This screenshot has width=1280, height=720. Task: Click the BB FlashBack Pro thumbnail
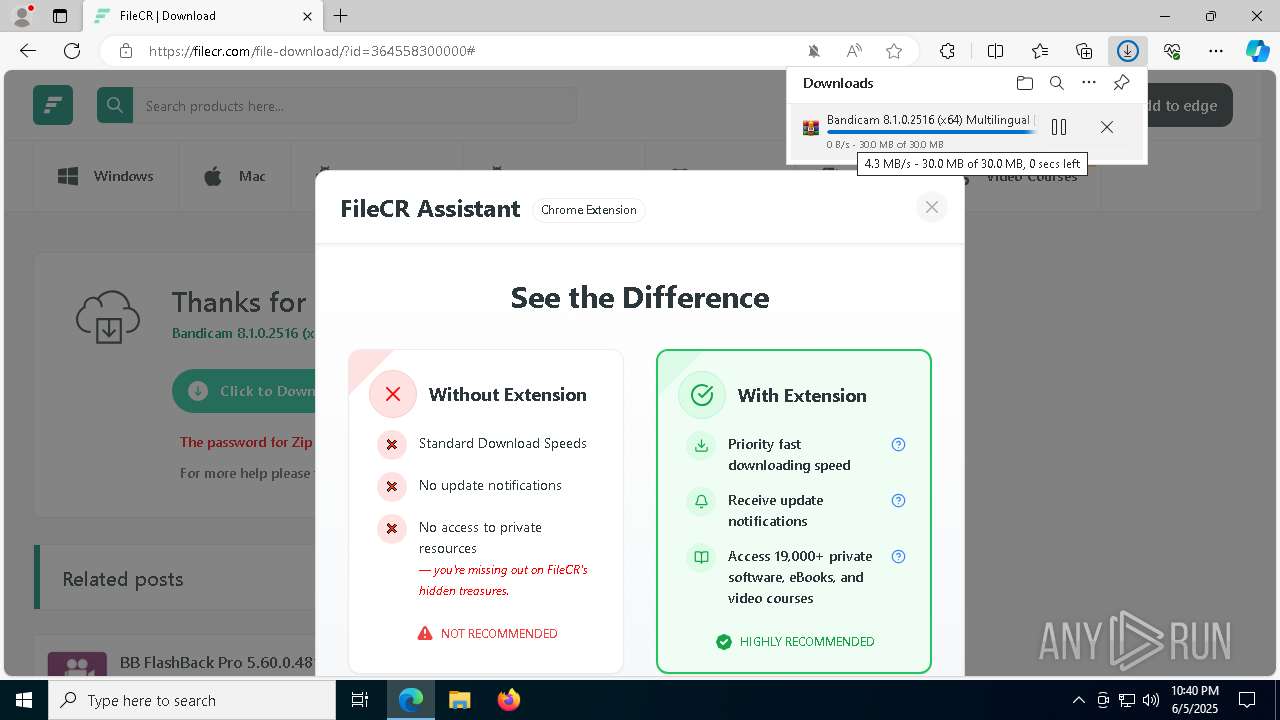coord(77,663)
